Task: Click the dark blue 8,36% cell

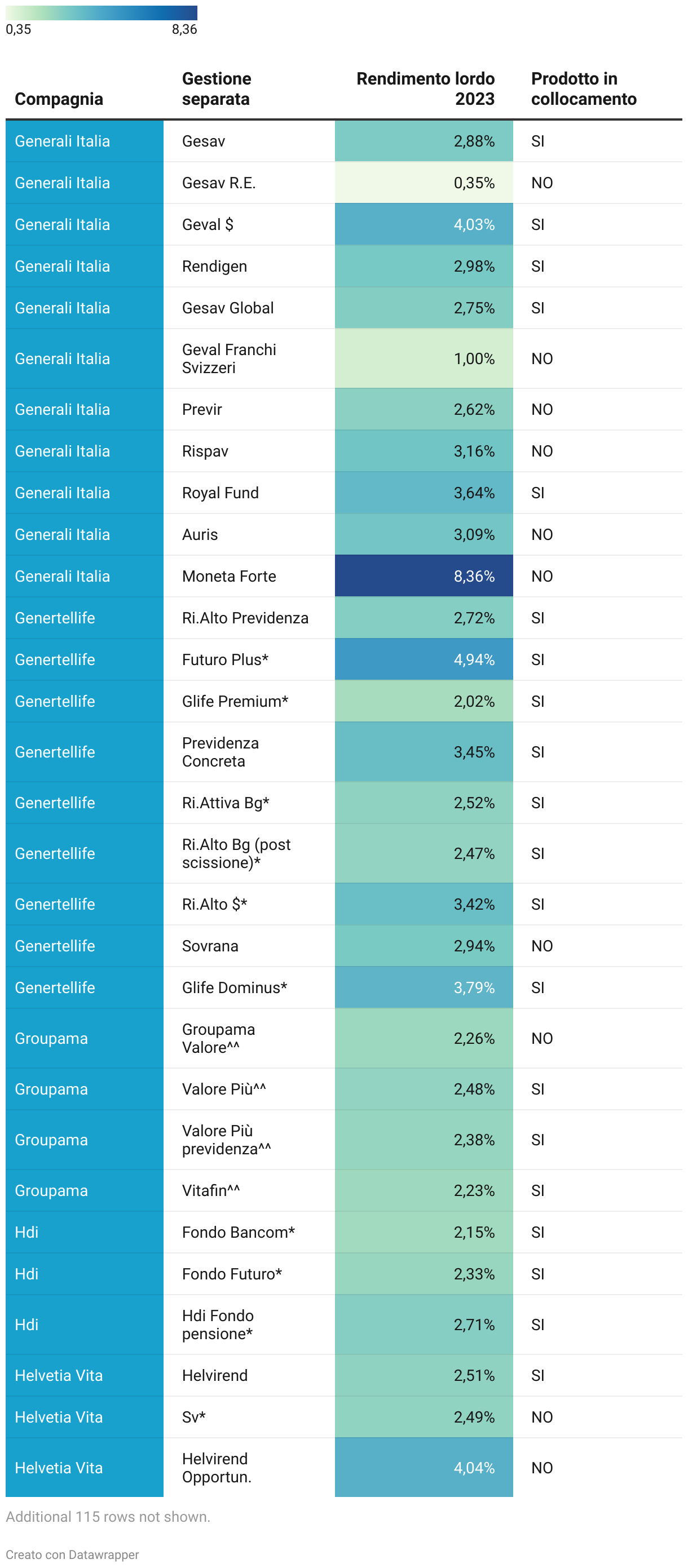Action: pos(423,576)
